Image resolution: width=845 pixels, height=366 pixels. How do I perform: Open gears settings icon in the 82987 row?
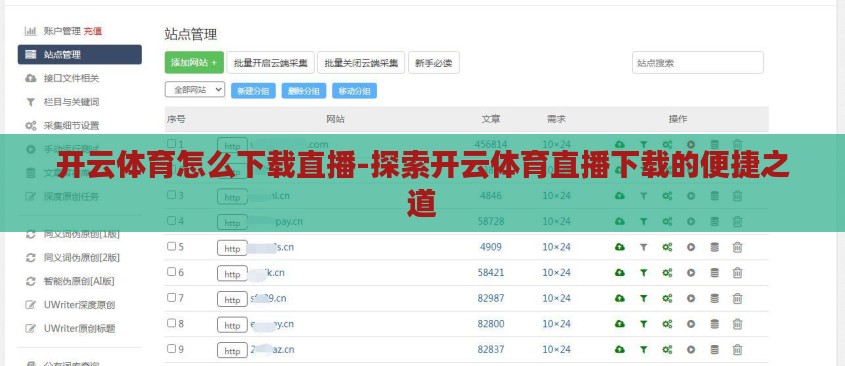tap(667, 298)
